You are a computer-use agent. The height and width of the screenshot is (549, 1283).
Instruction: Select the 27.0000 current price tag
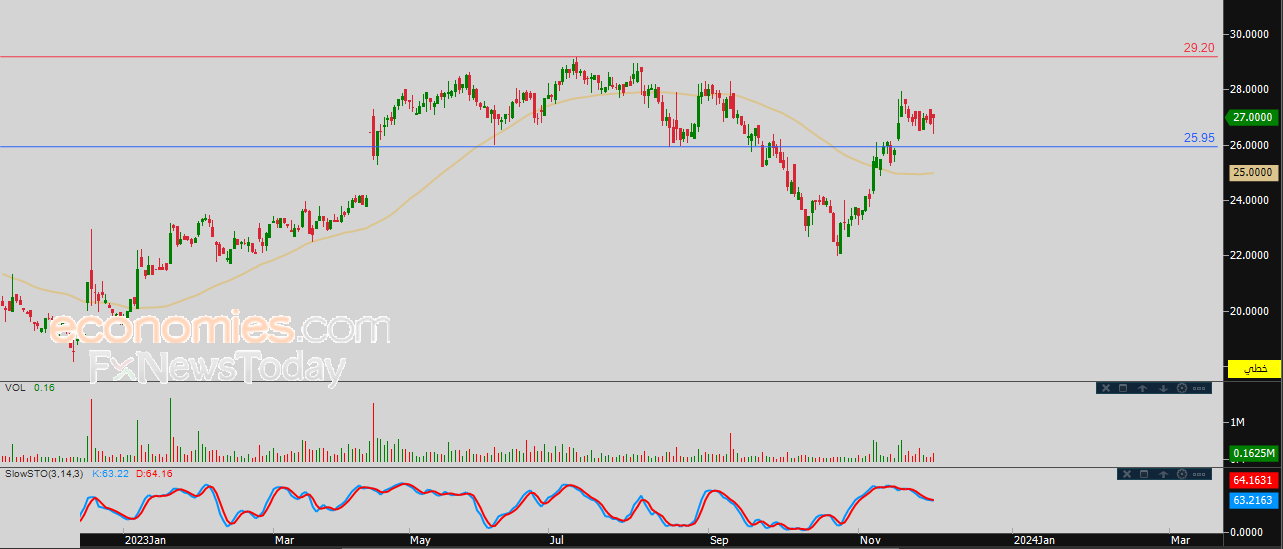point(1252,117)
